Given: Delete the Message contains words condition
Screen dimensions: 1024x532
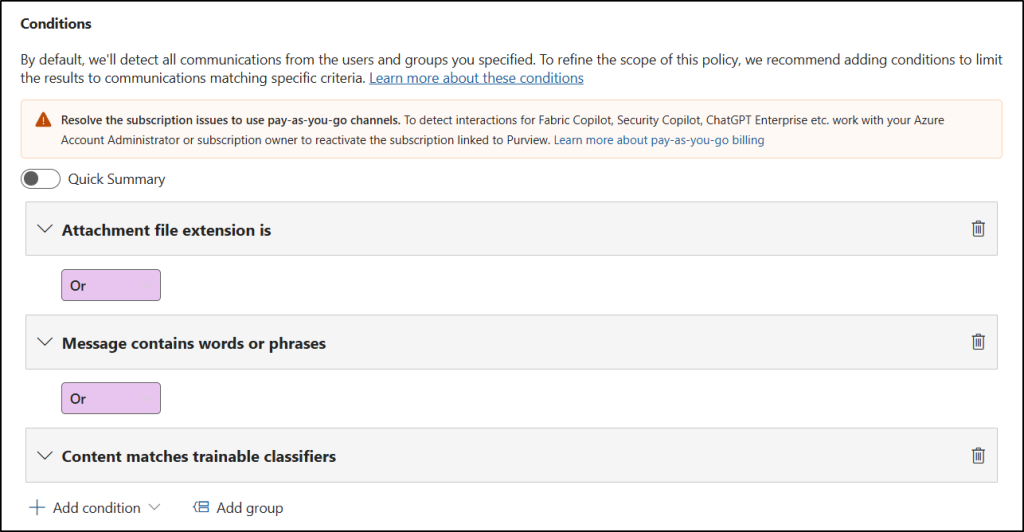Looking at the screenshot, I should (978, 342).
